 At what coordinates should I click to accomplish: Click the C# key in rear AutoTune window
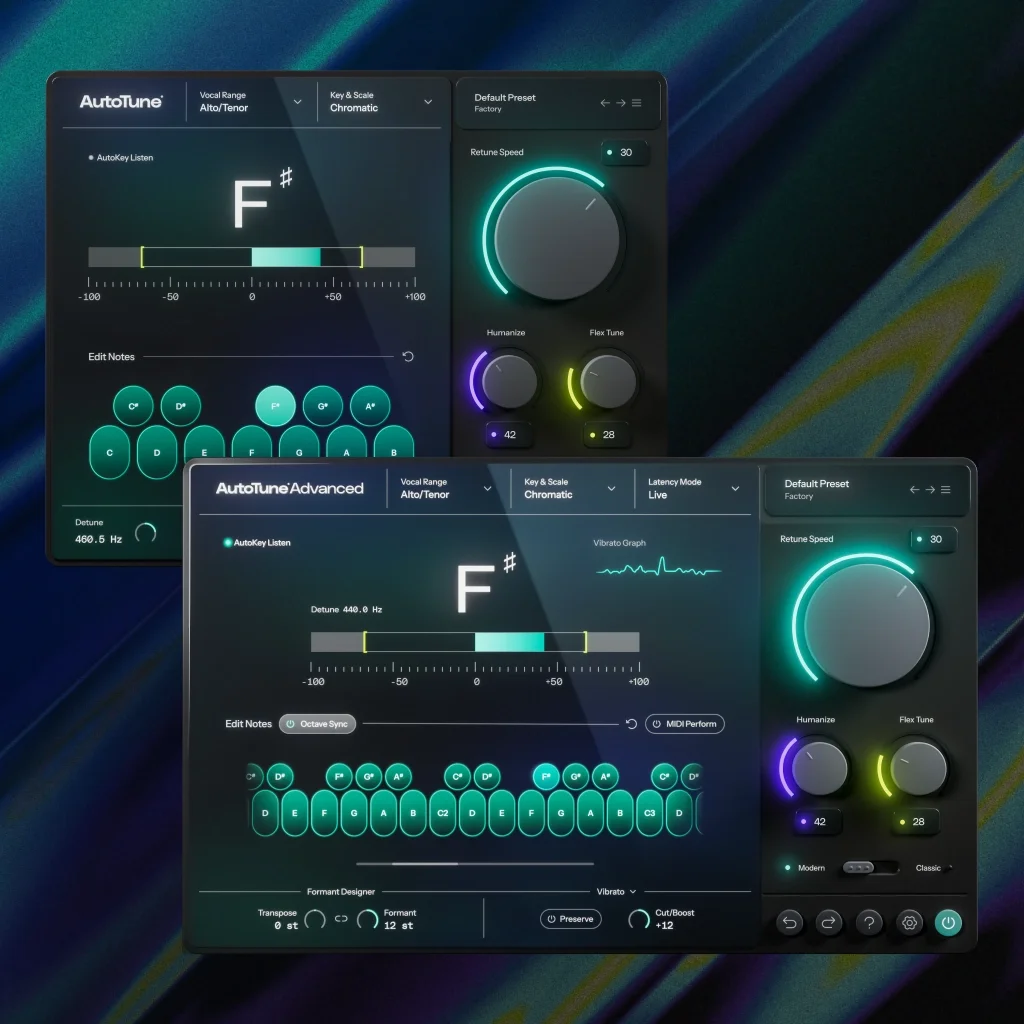click(x=133, y=406)
